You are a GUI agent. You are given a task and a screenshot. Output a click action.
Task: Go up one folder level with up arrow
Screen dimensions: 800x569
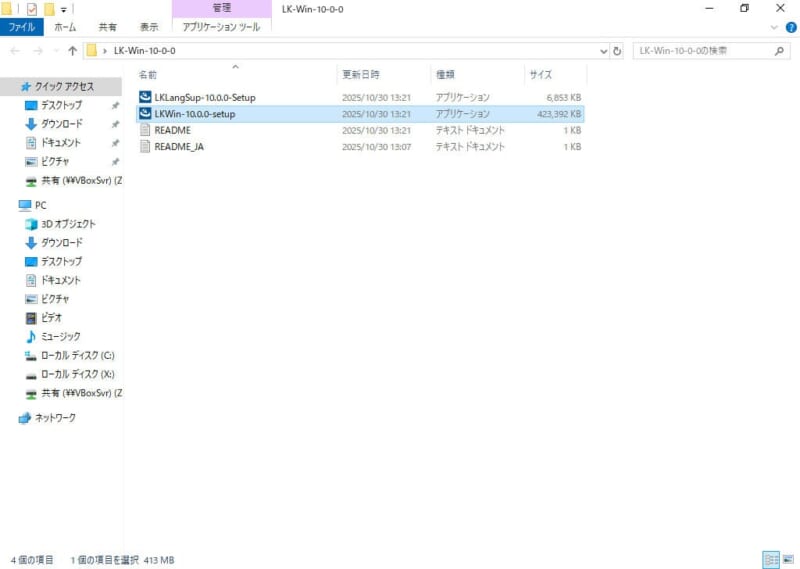(72, 50)
